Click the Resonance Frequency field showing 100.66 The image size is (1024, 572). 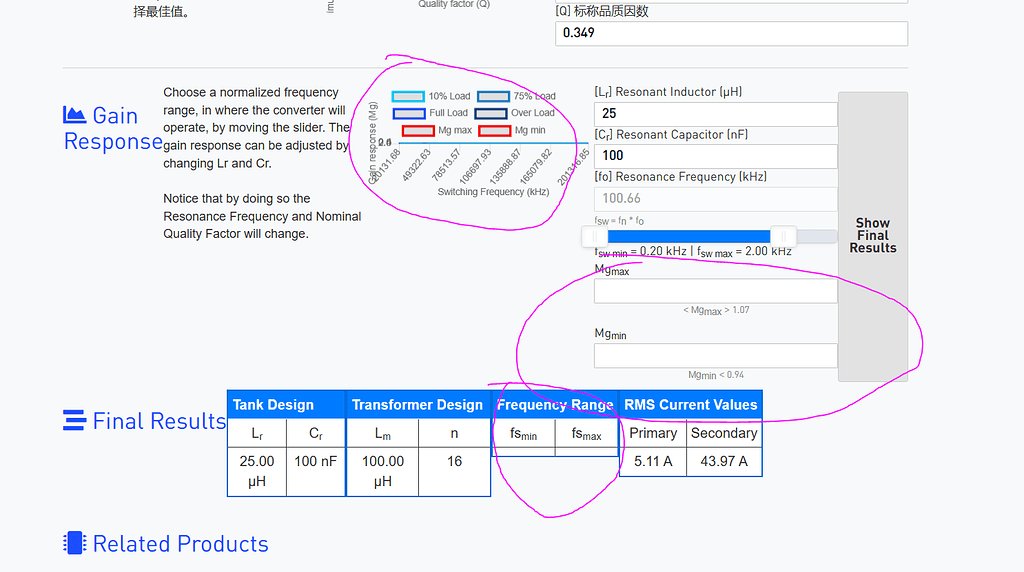click(715, 198)
